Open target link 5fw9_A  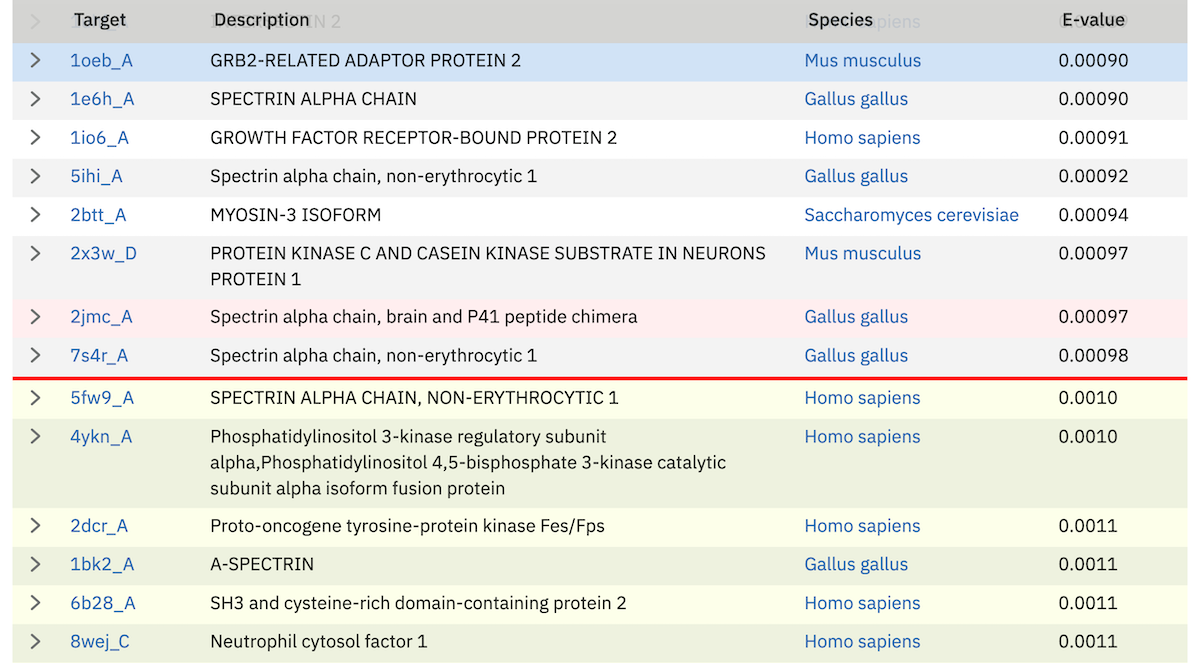tap(102, 398)
